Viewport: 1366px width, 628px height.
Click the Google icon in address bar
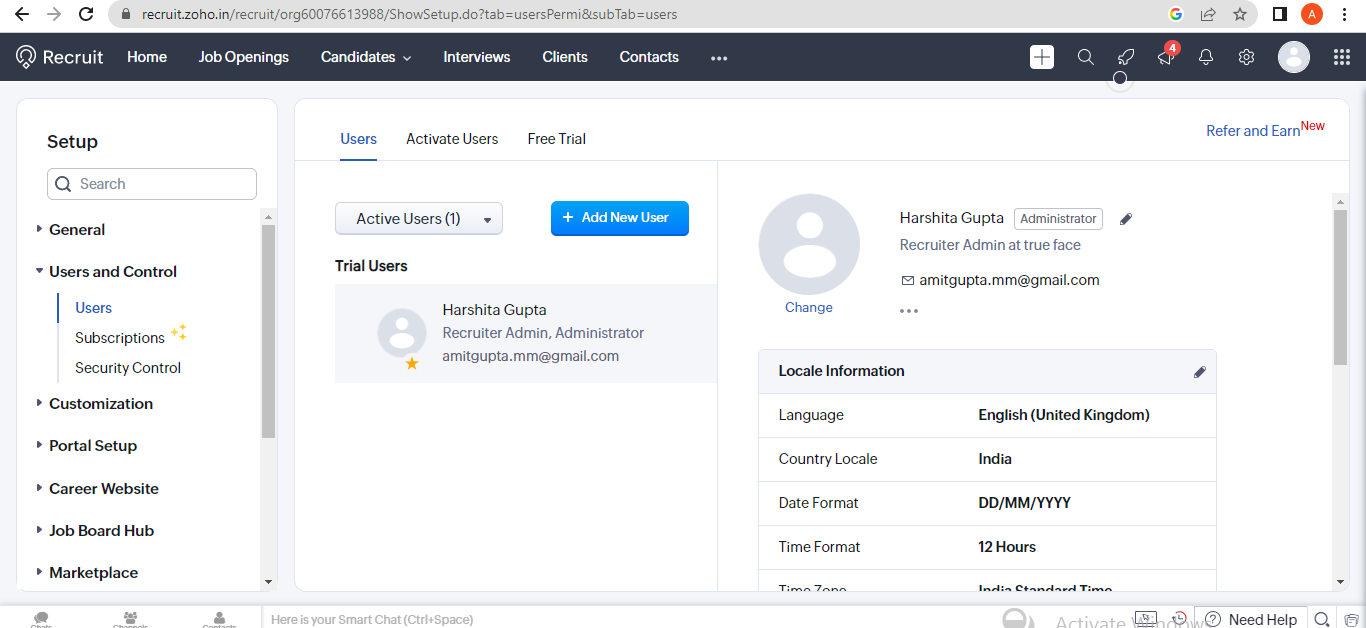(x=1176, y=14)
